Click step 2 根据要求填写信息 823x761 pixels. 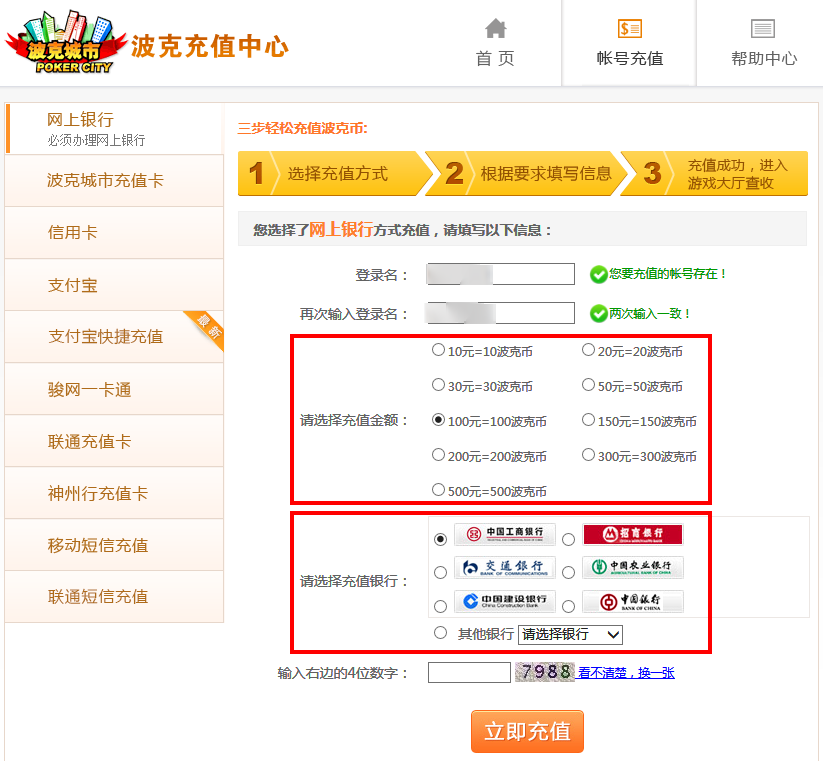(x=527, y=173)
